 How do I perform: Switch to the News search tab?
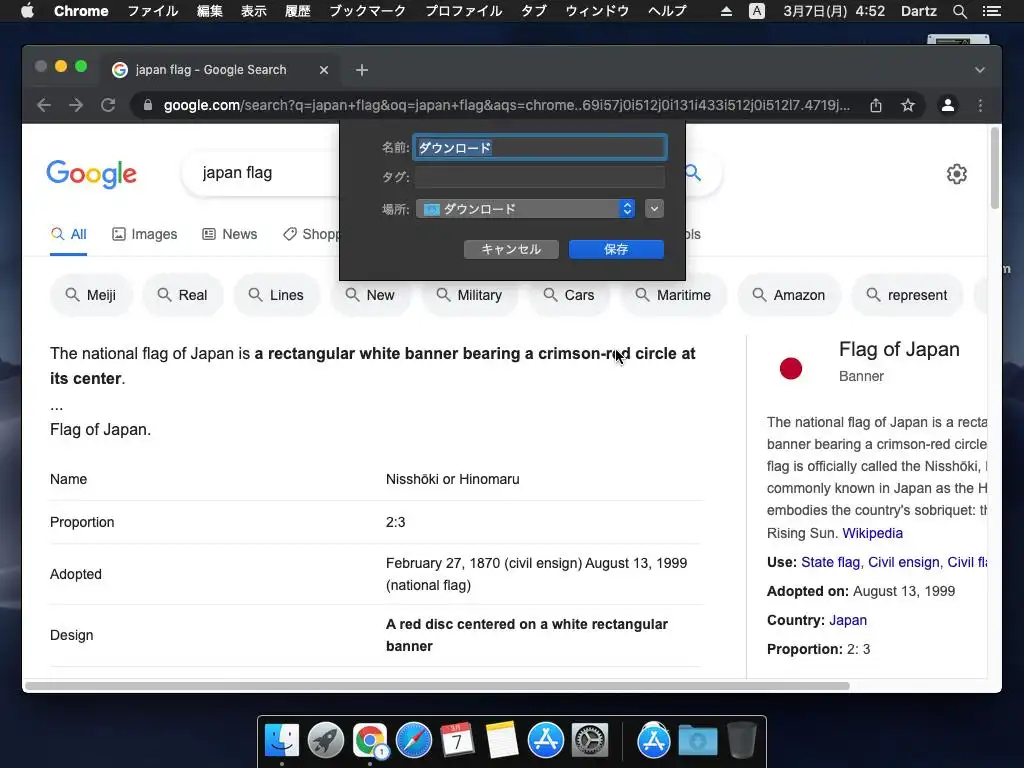coord(229,234)
